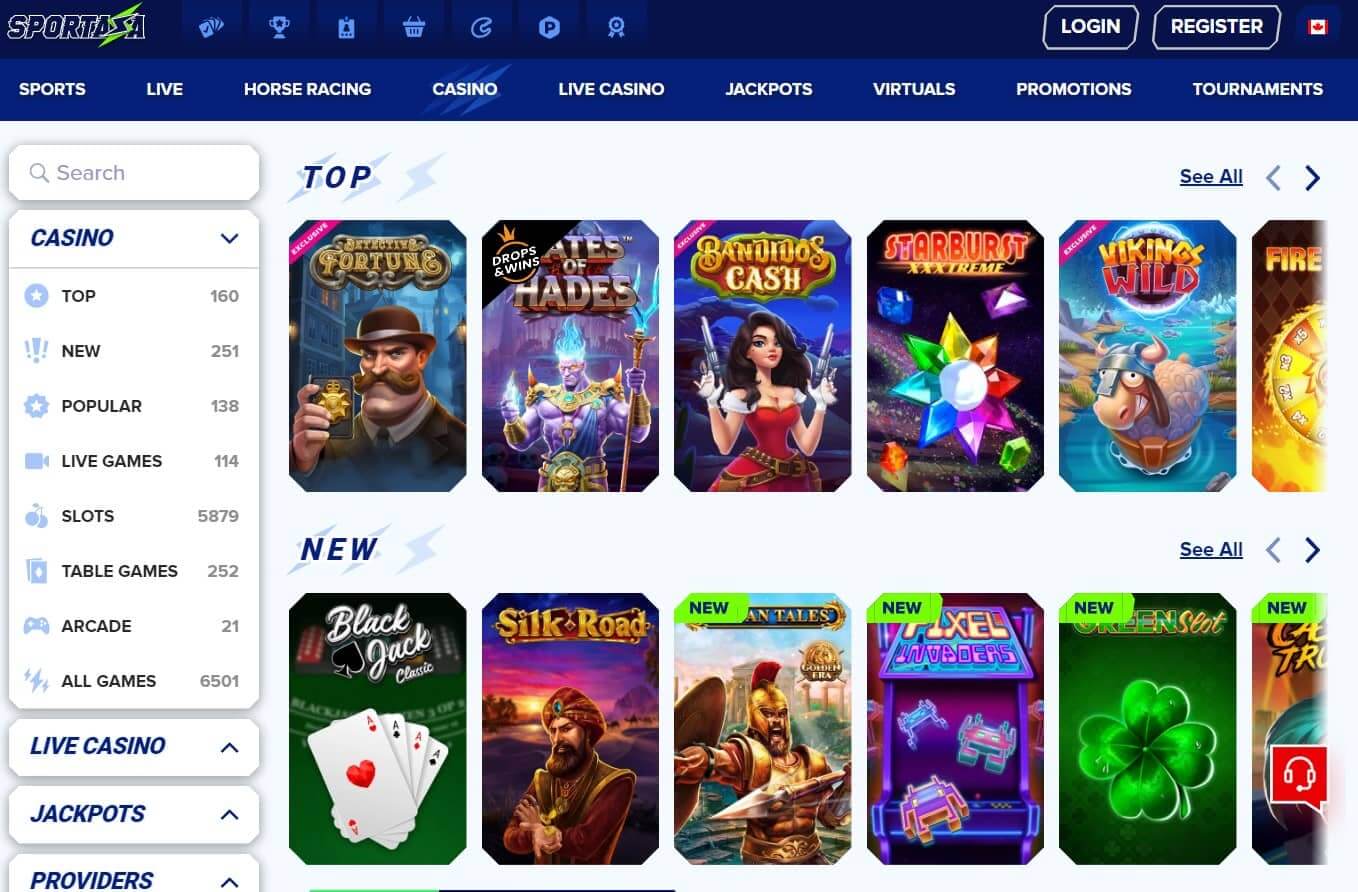
Task: Open the LIVE CASINO navigation tab
Action: tap(611, 89)
